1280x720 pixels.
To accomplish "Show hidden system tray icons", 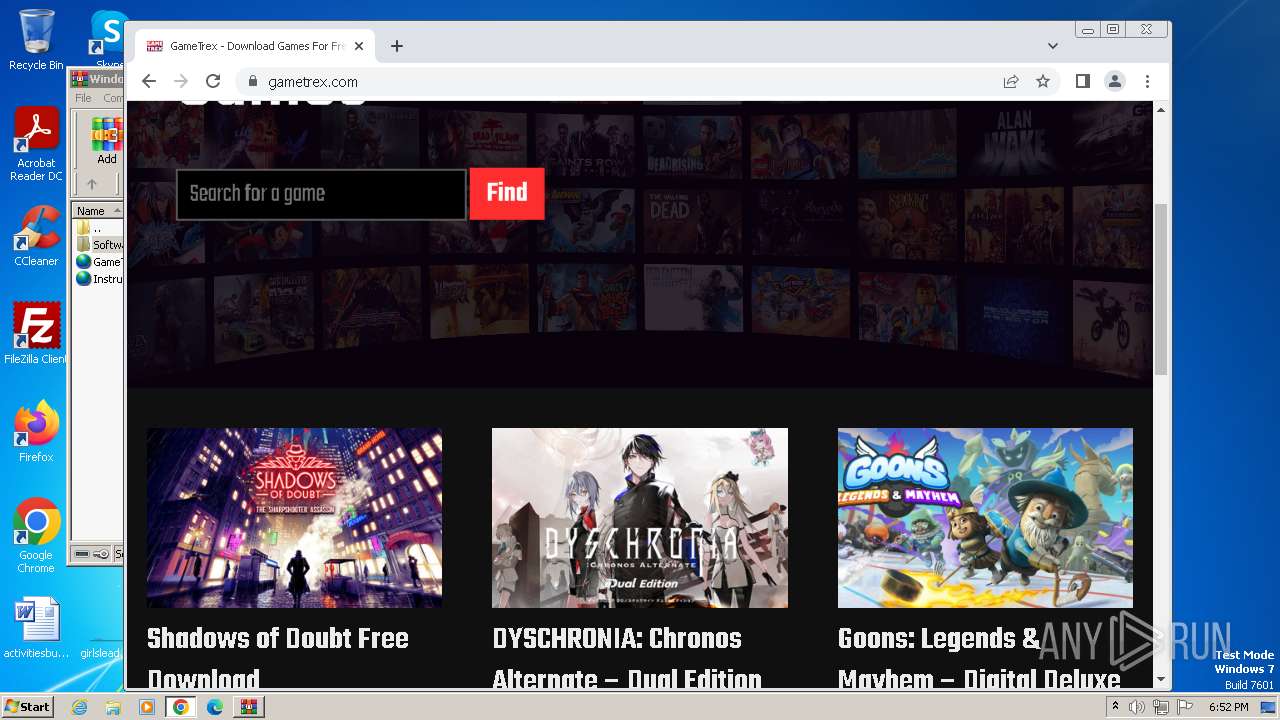I will click(1116, 707).
